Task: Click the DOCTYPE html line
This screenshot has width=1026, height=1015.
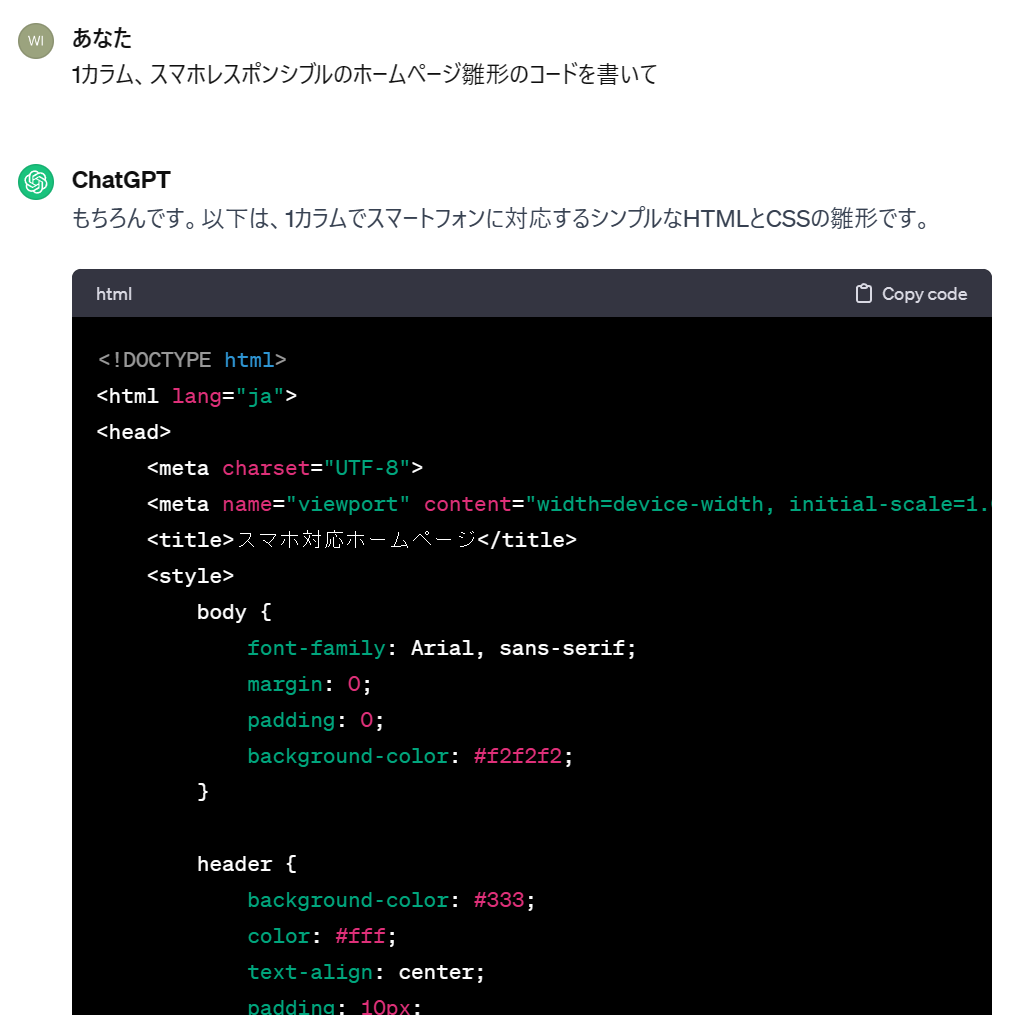Action: 192,360
